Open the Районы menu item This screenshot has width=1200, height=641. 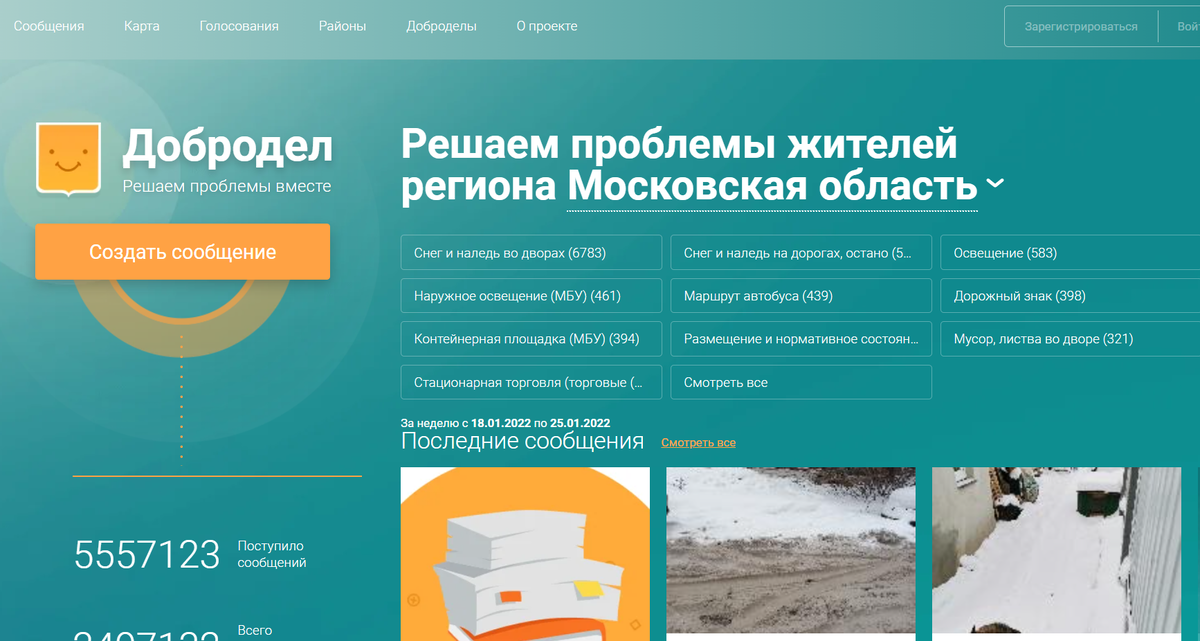(x=342, y=26)
